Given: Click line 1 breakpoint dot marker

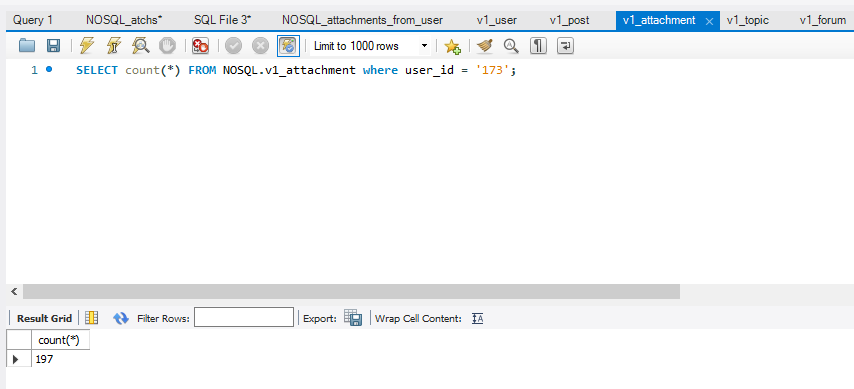Looking at the screenshot, I should [50, 69].
